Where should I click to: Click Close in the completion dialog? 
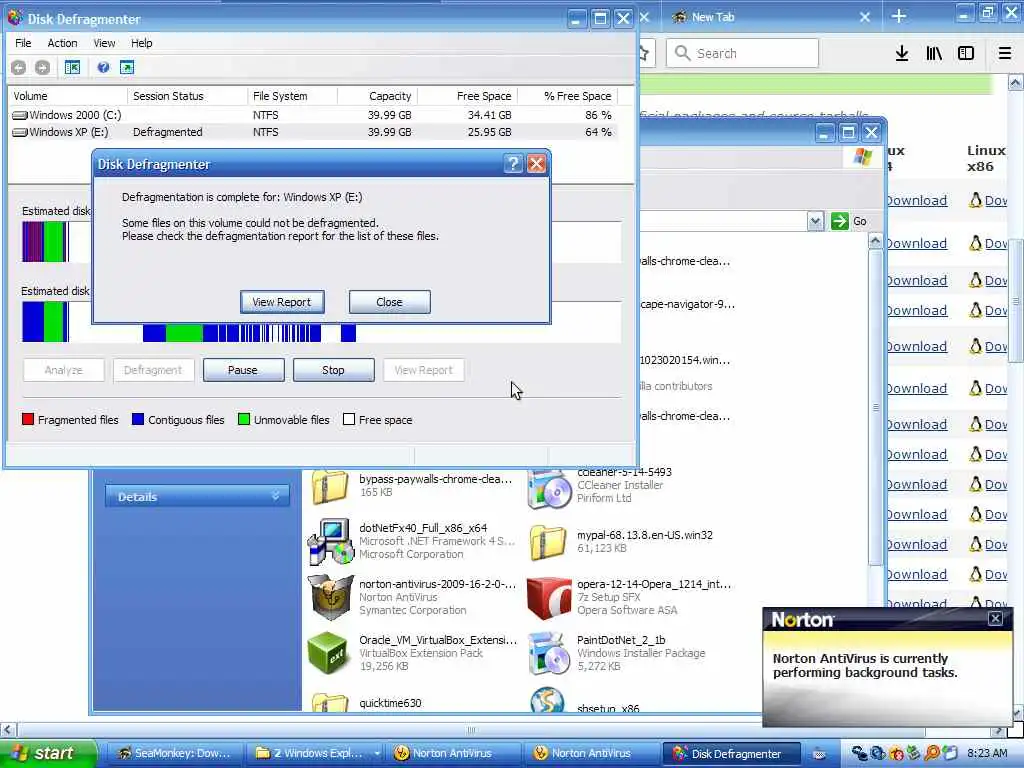tap(389, 302)
